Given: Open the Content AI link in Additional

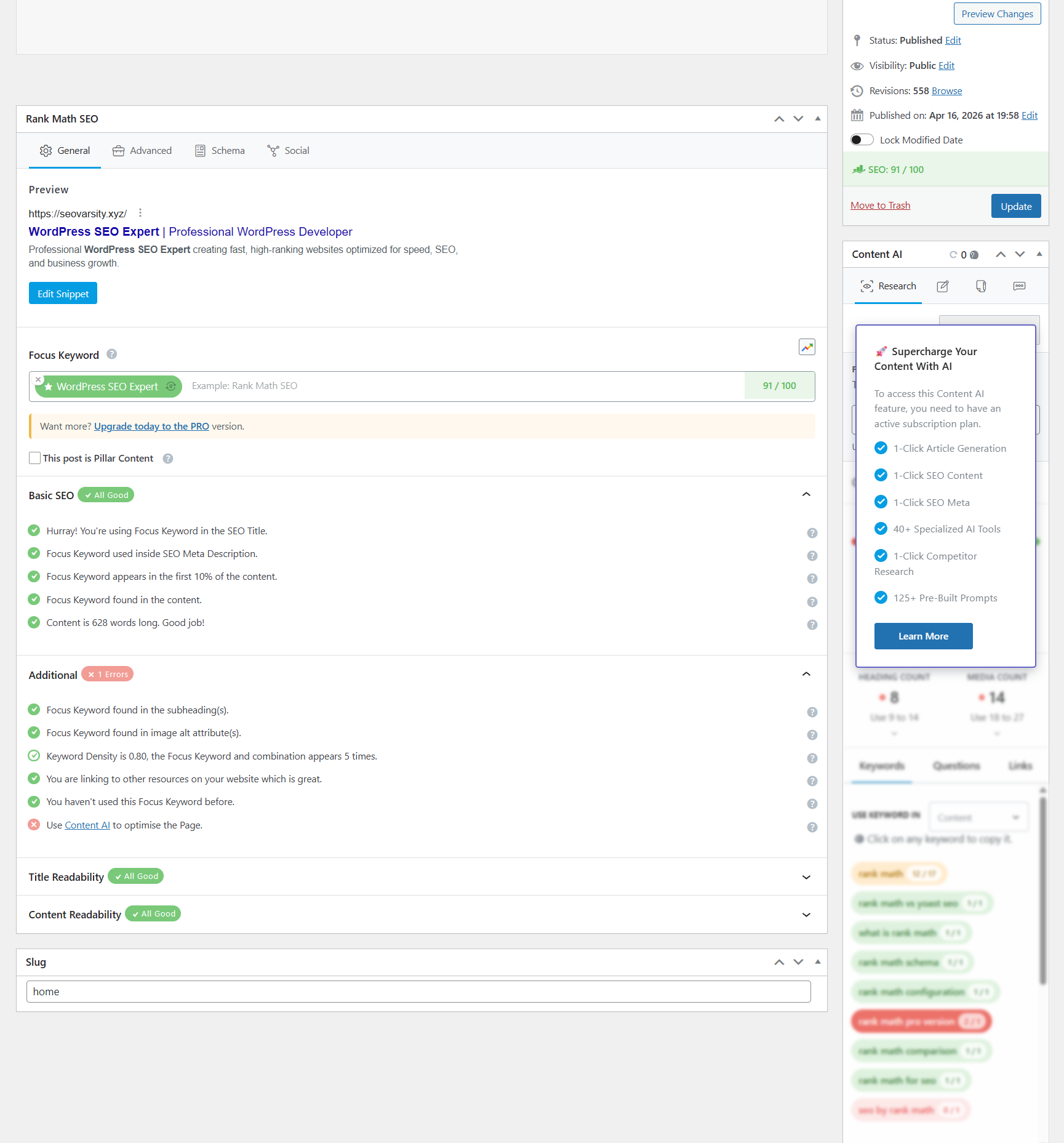Looking at the screenshot, I should click(87, 825).
